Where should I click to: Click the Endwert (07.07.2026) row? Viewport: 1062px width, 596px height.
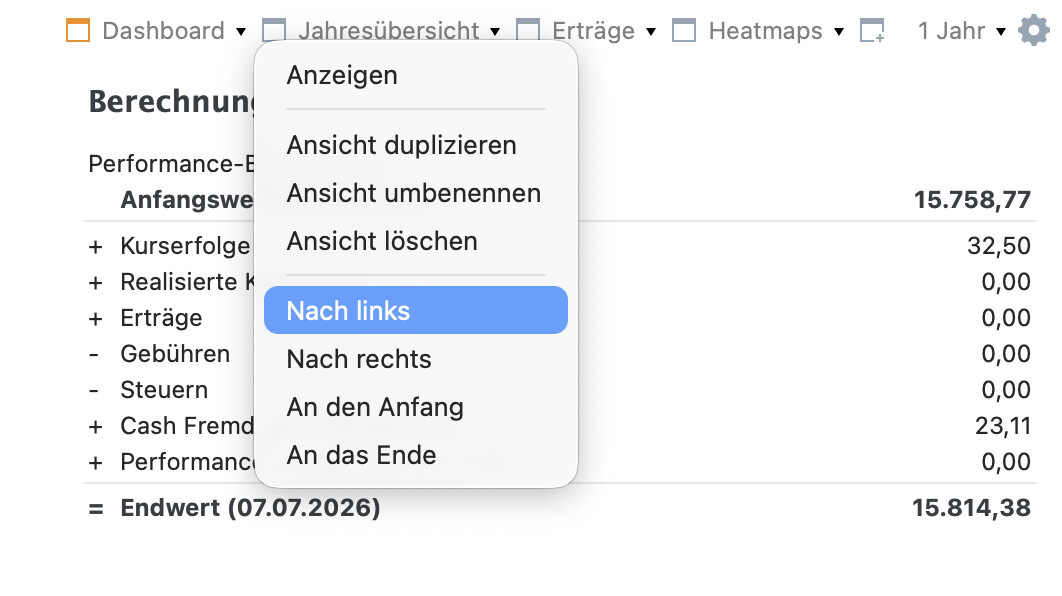(559, 508)
